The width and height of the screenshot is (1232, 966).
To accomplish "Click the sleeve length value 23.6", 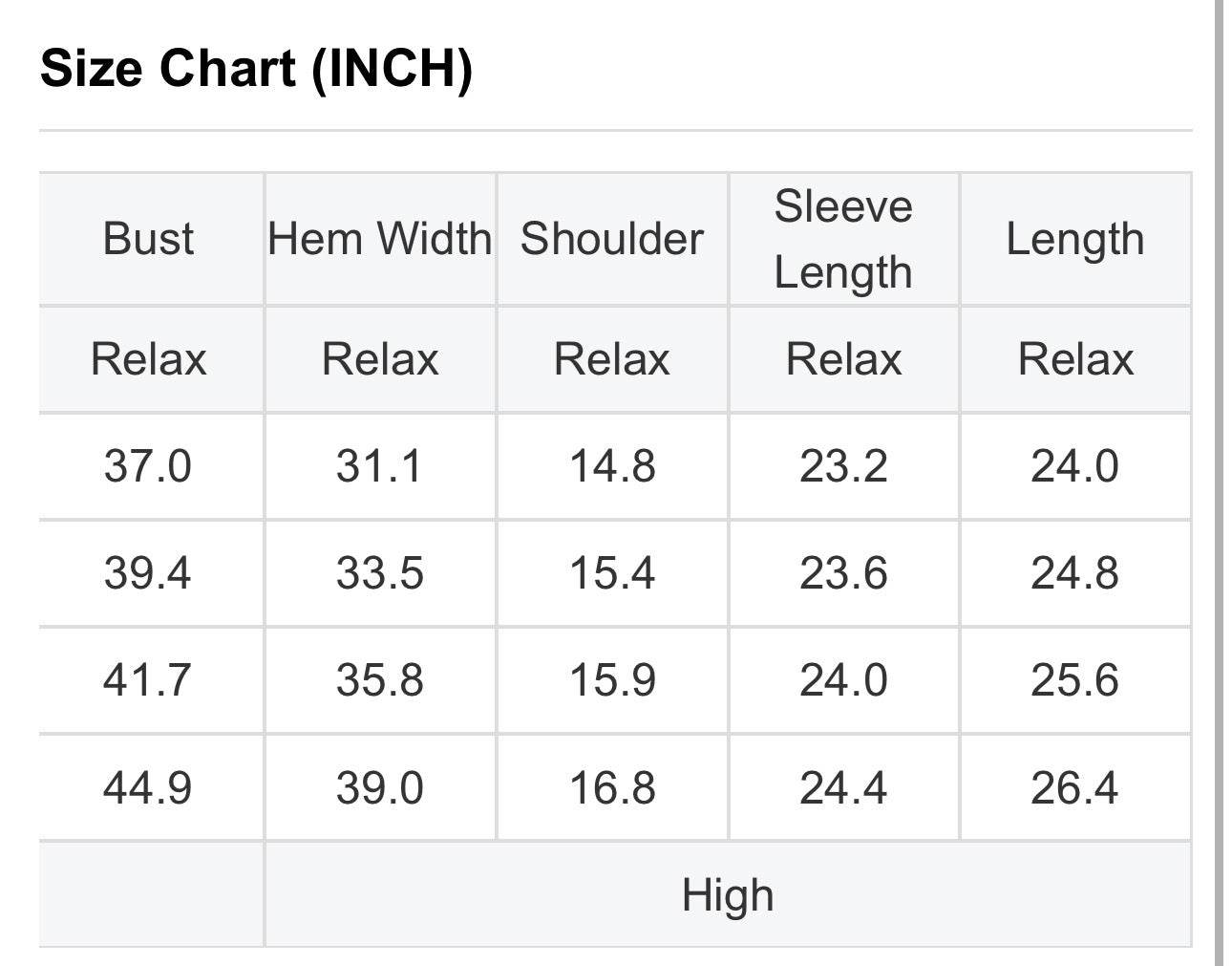I will click(843, 573).
